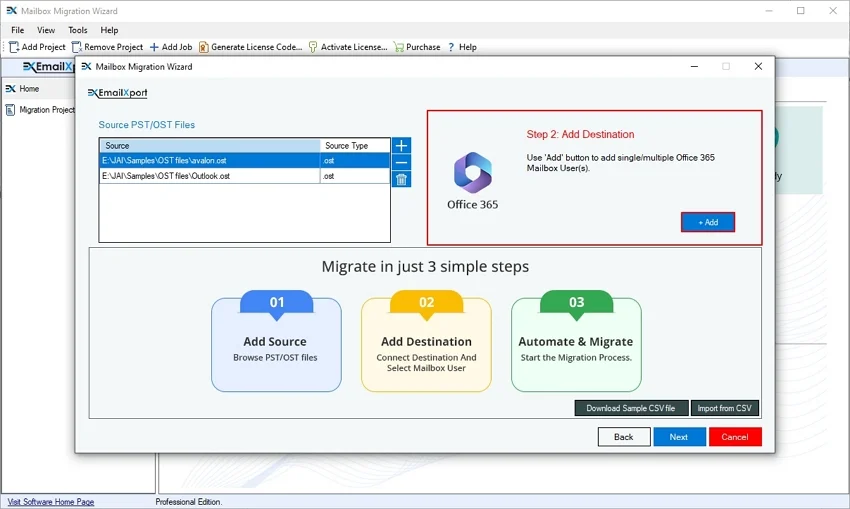The height and width of the screenshot is (509, 850).
Task: Select Migration Project in the left tree
Action: pyautogui.click(x=46, y=110)
